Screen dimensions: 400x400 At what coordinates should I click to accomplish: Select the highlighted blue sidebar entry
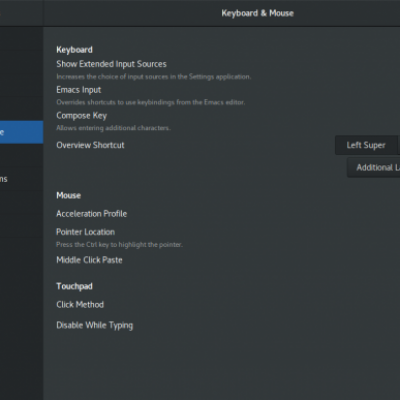(x=21, y=132)
